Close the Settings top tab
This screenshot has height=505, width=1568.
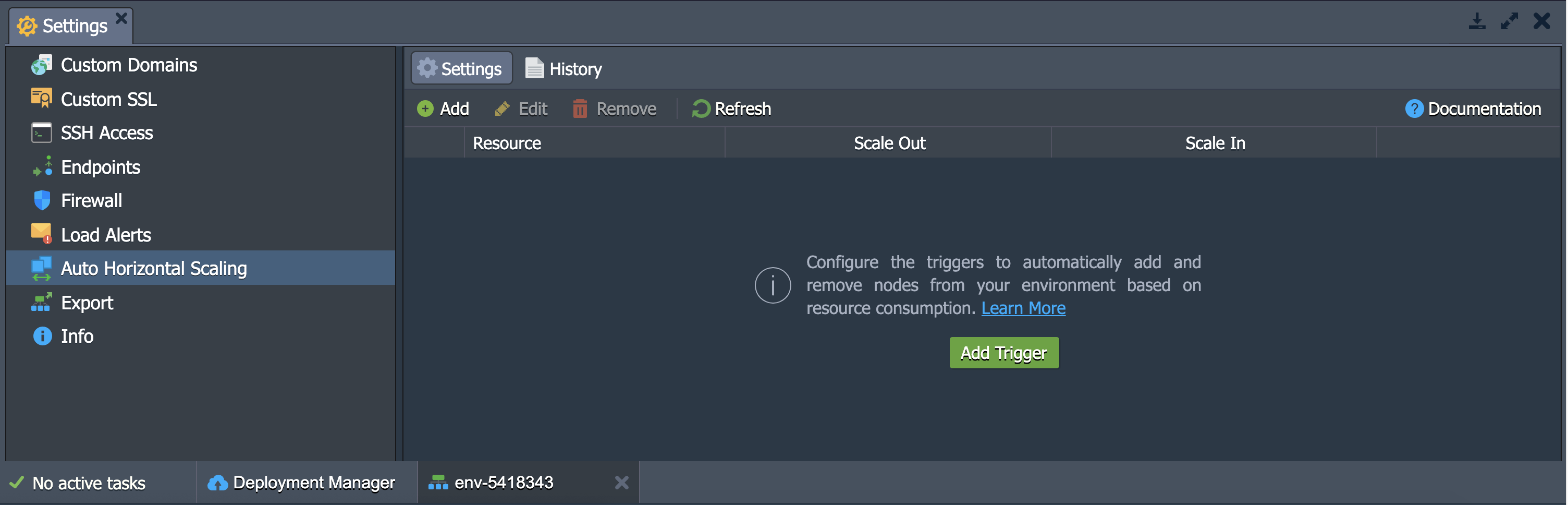(x=122, y=18)
